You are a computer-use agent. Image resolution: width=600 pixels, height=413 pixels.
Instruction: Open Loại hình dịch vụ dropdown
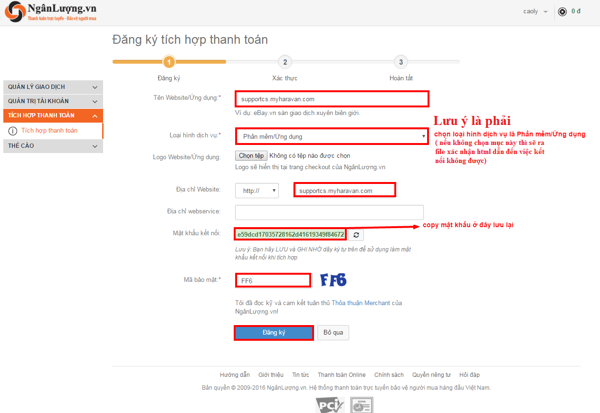(332, 136)
